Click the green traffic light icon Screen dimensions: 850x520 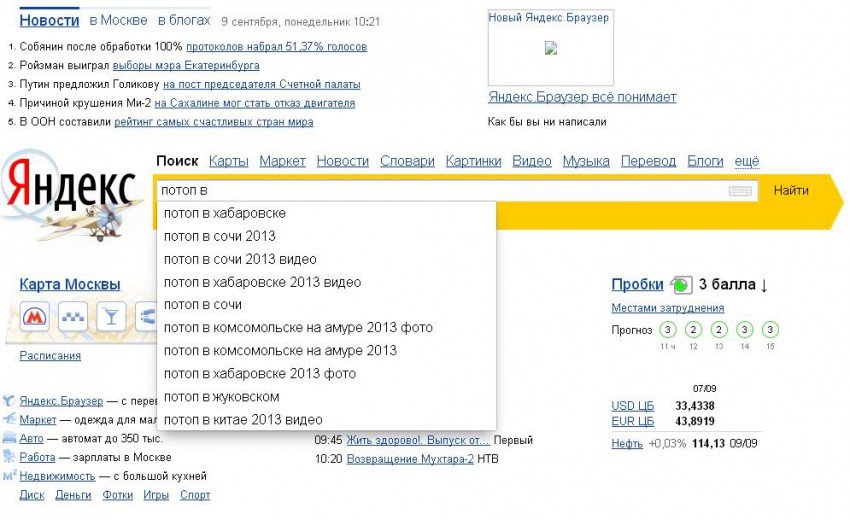[x=681, y=285]
